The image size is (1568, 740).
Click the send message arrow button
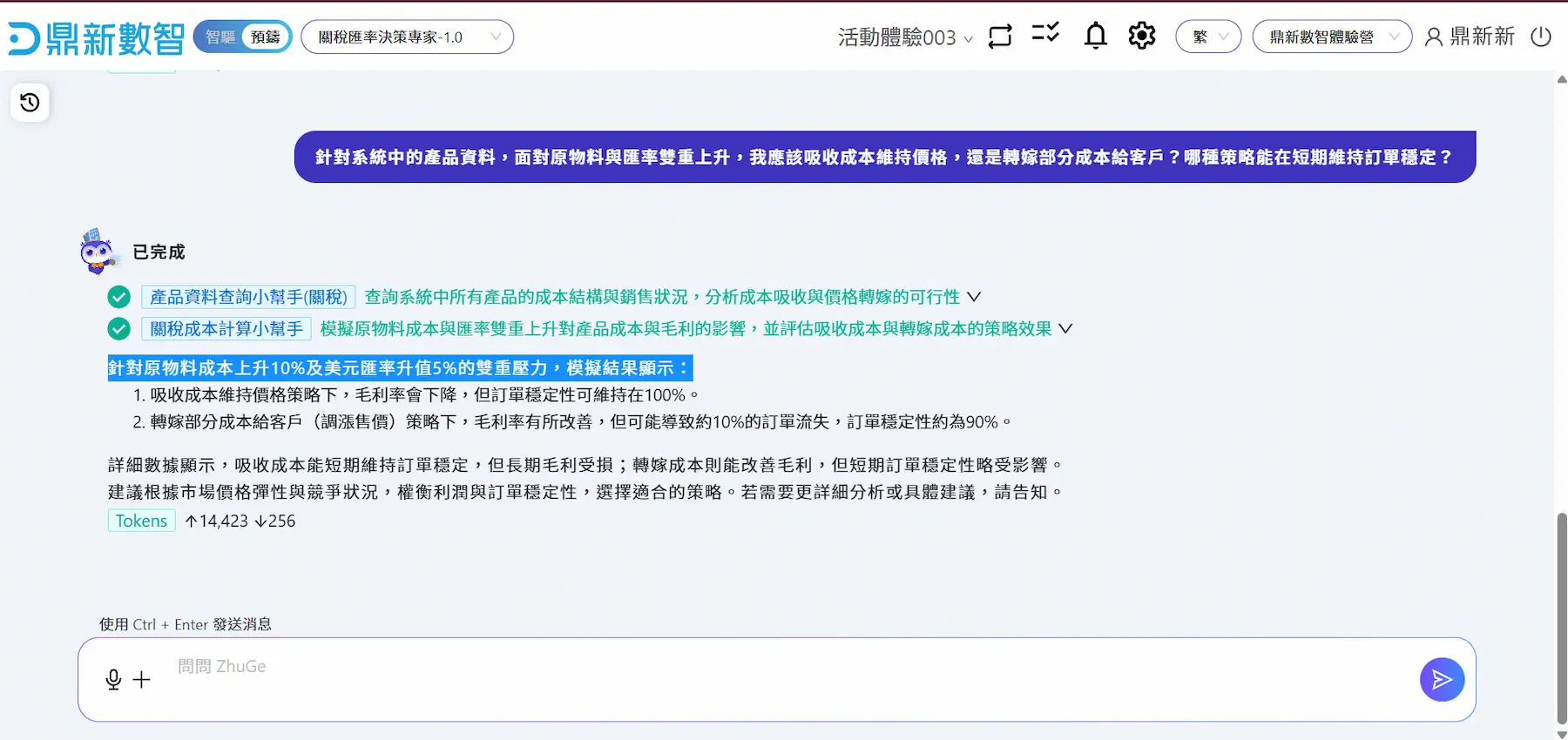point(1442,680)
